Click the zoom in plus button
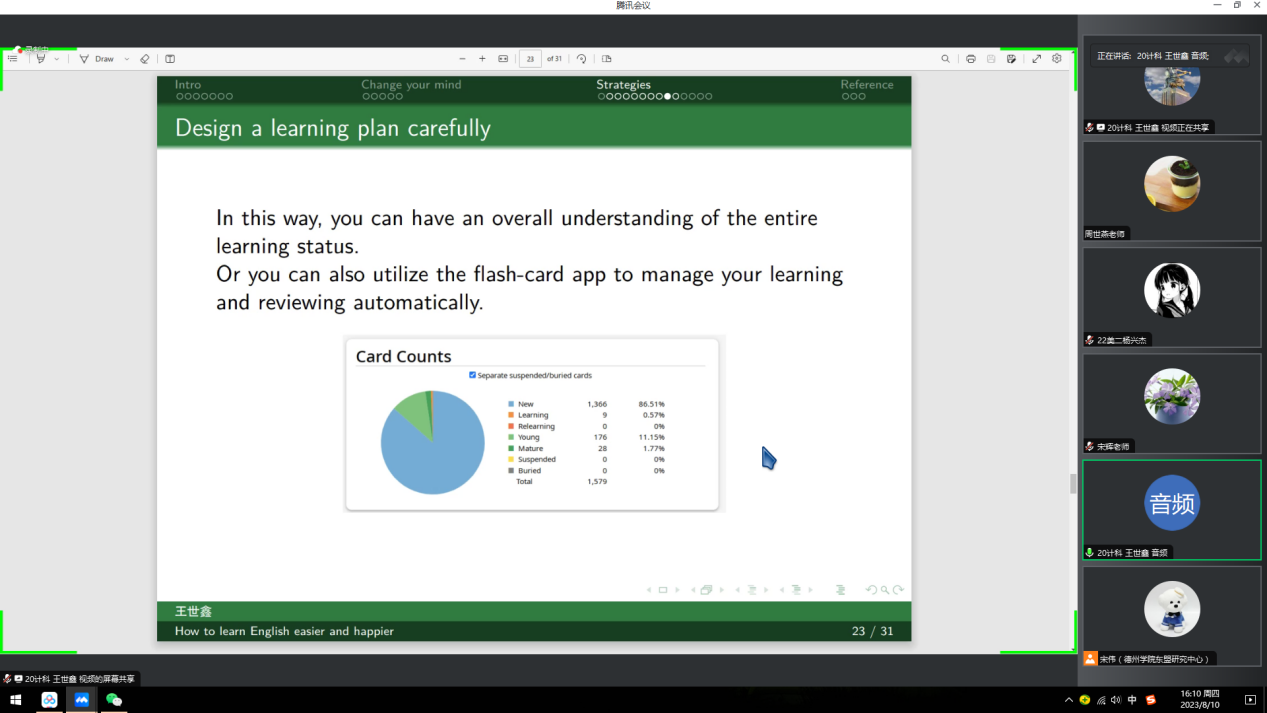The width and height of the screenshot is (1267, 713). pos(482,59)
